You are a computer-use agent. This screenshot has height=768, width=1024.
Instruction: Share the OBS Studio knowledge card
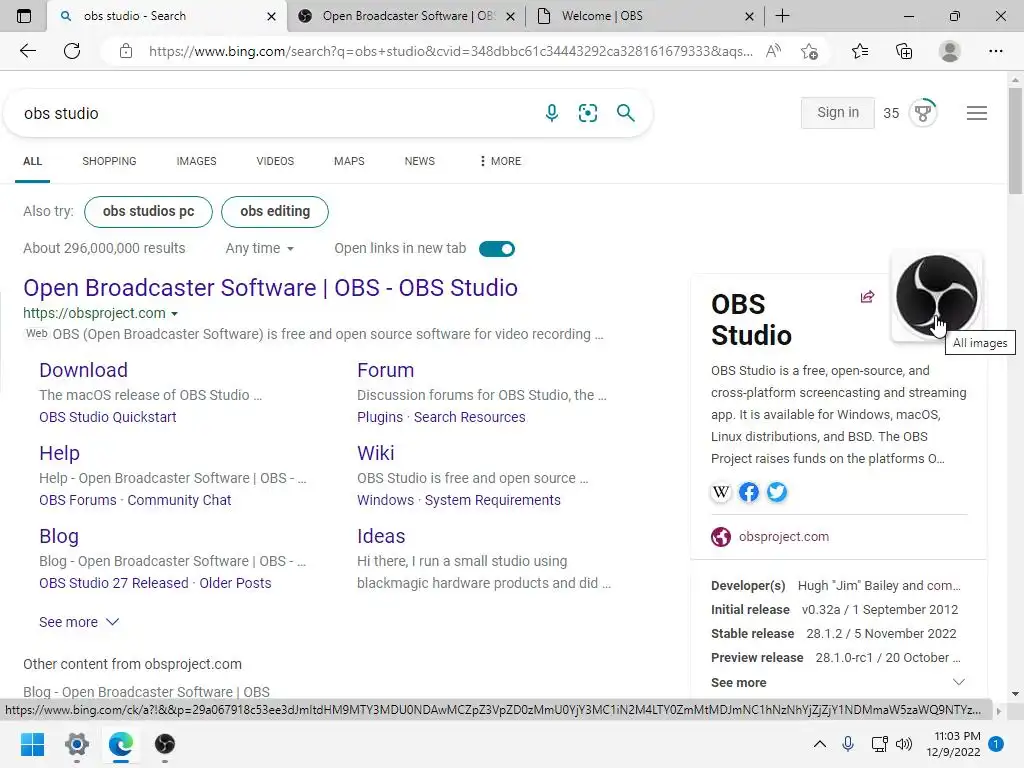[x=867, y=297]
